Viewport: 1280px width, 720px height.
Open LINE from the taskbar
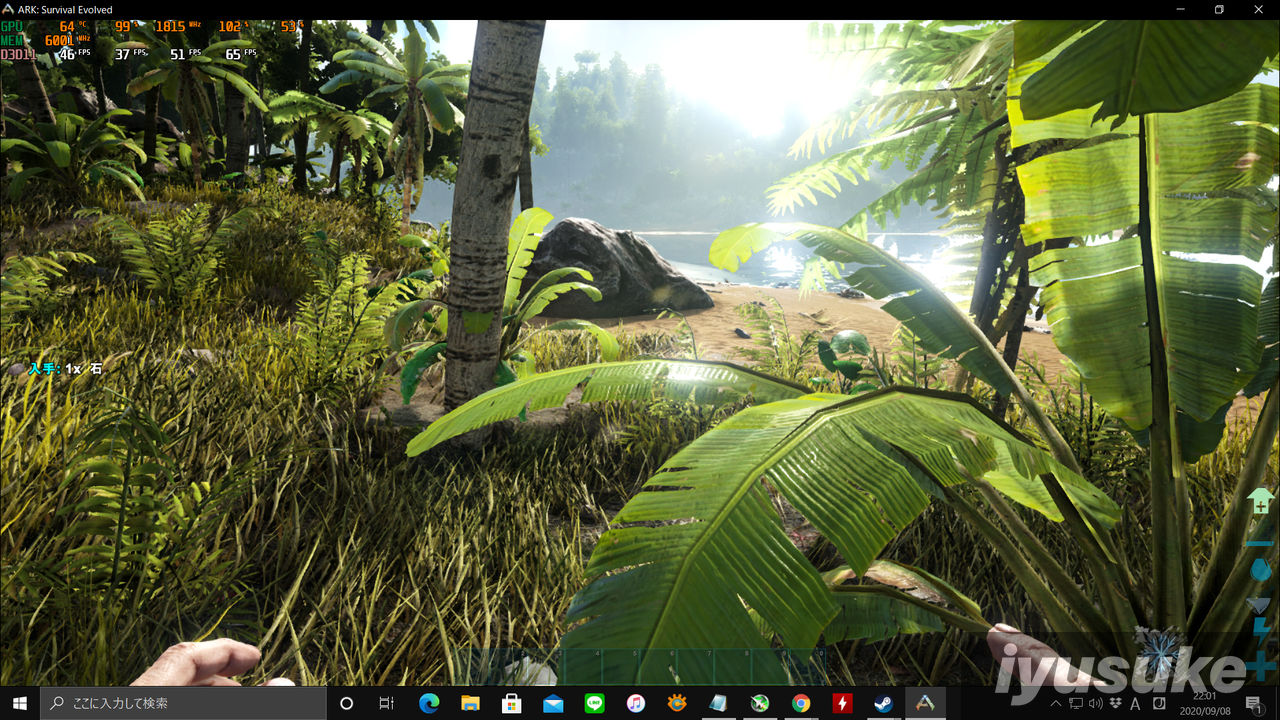pos(595,703)
